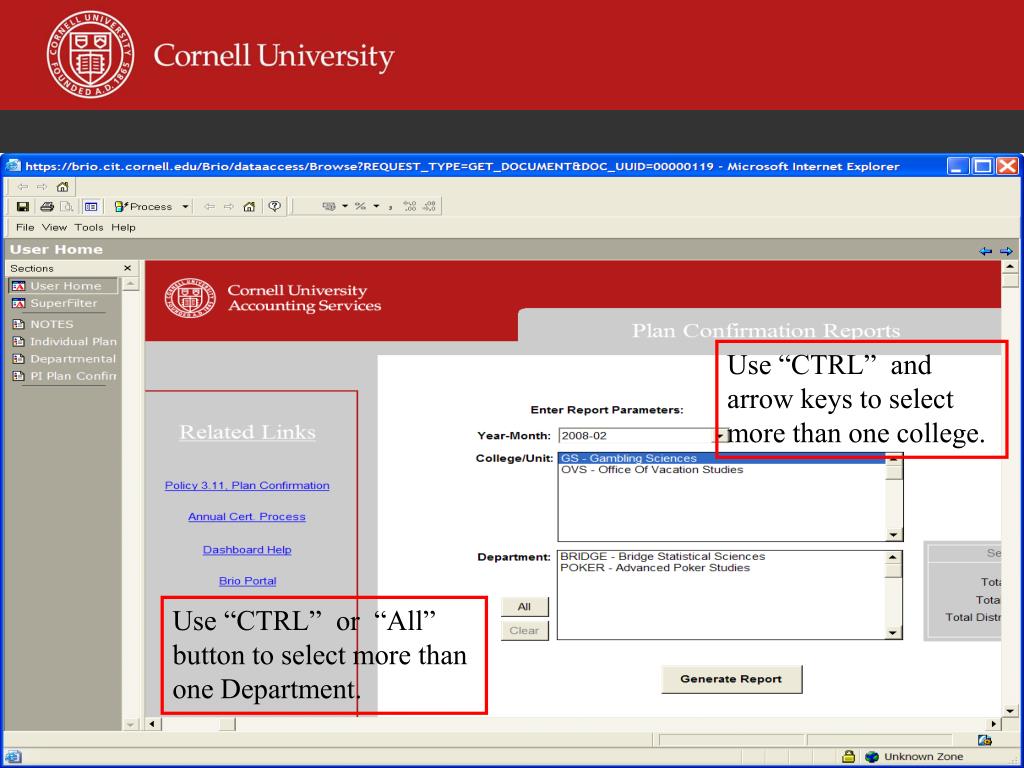Click the Unknown Zone globe in status bar
Screen dimensions: 1024x768
click(872, 756)
